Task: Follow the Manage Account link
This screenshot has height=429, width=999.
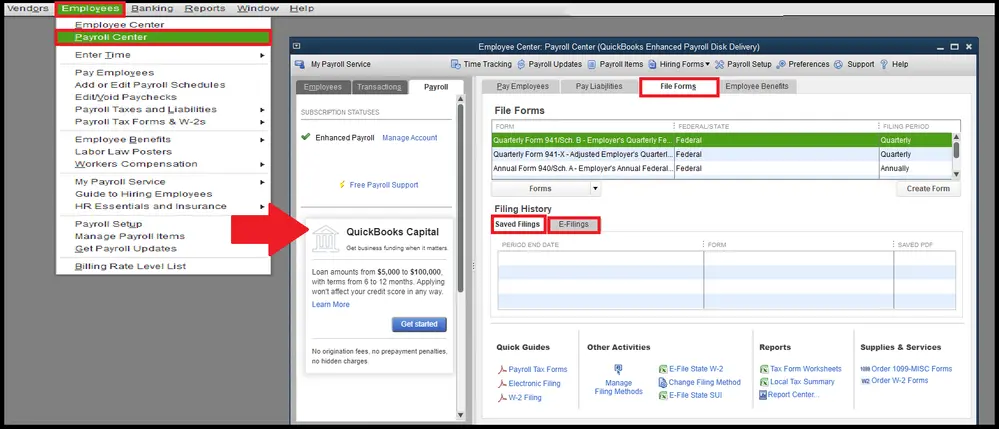Action: point(409,138)
